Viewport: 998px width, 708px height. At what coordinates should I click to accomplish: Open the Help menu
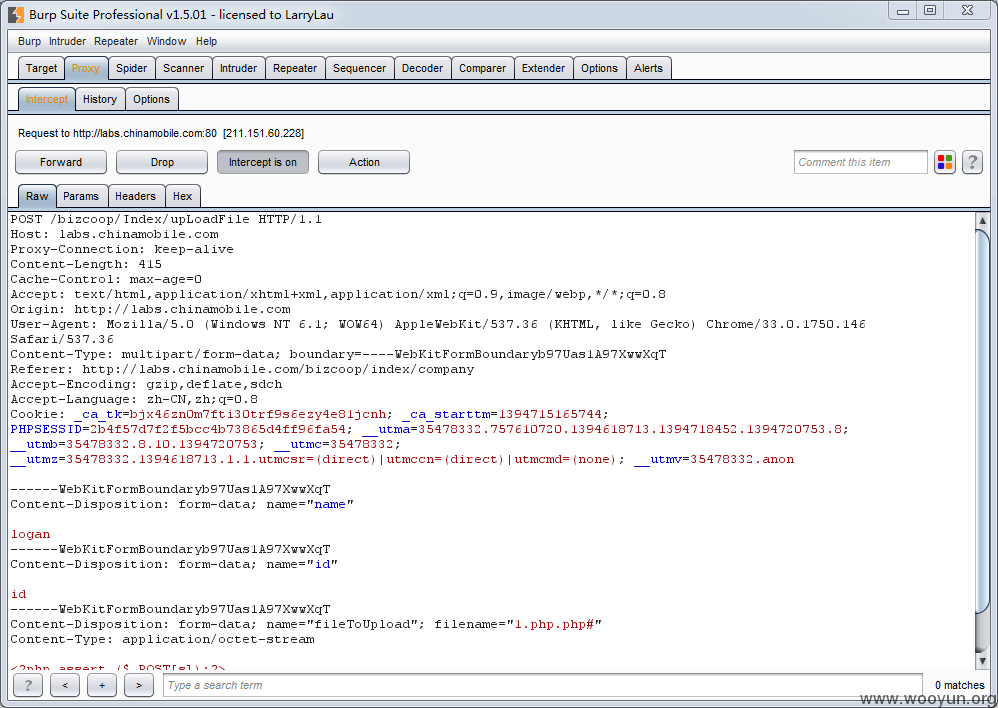click(x=206, y=41)
